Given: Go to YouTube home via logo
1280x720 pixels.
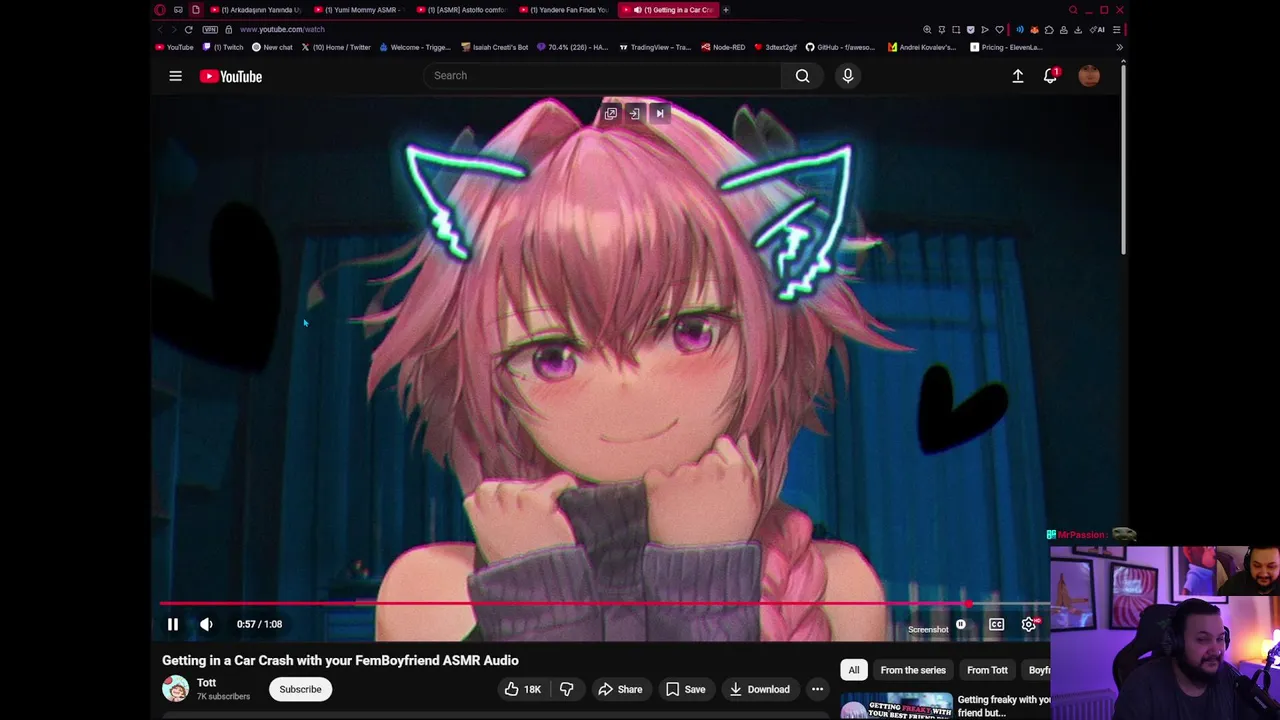Looking at the screenshot, I should click(231, 76).
